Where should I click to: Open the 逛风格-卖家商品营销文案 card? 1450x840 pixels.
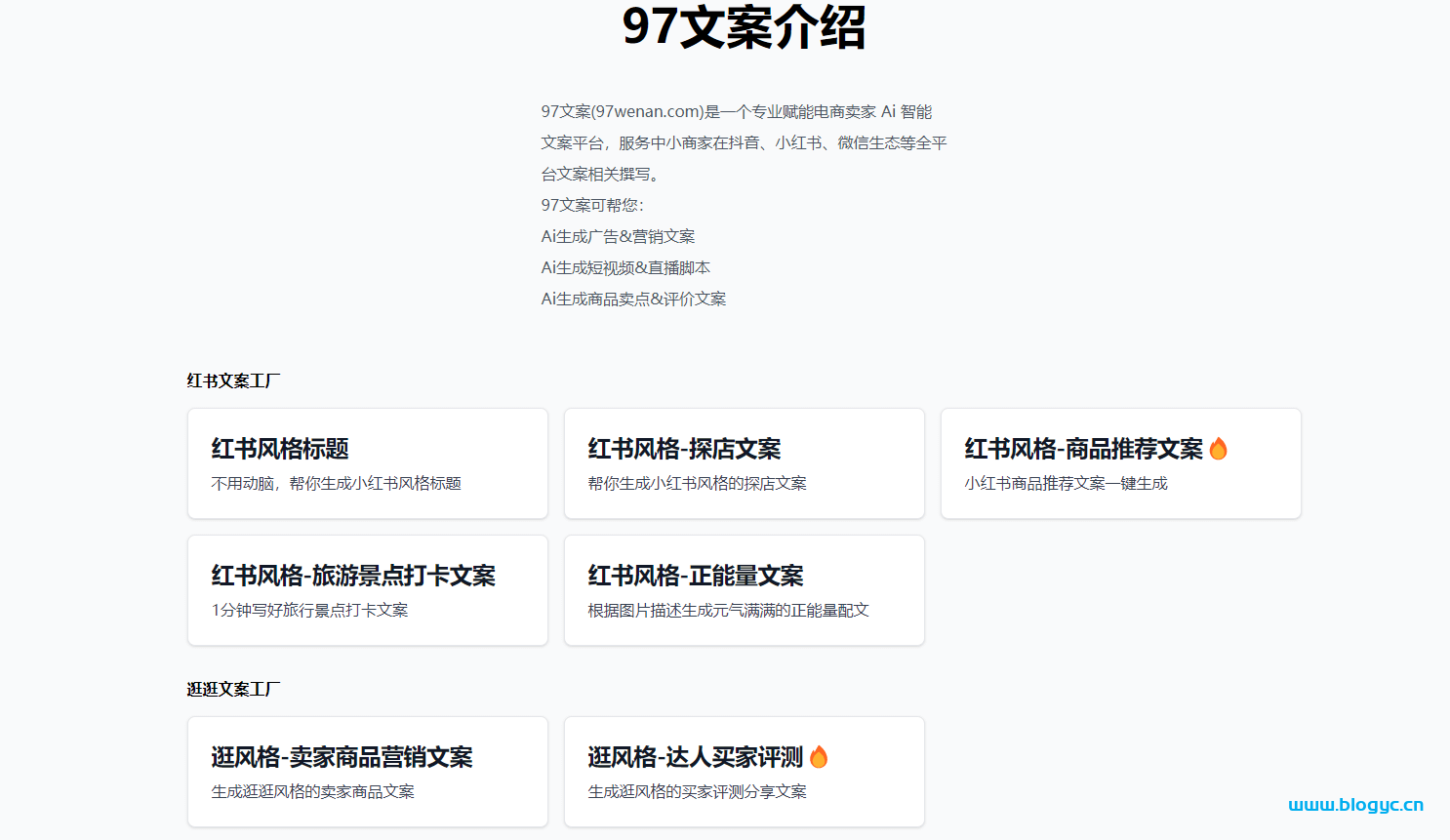click(368, 772)
